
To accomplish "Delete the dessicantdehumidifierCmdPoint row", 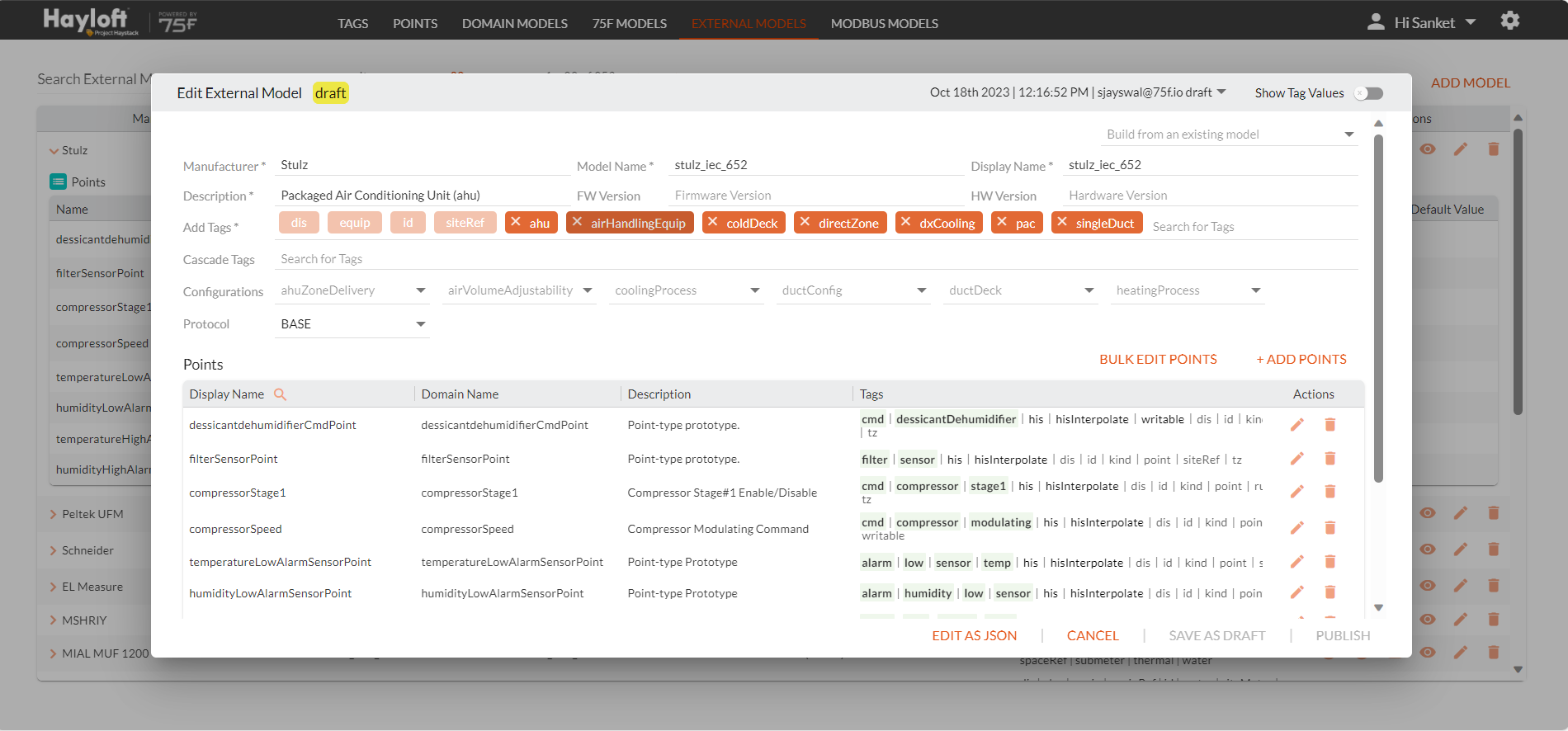I will 1329,425.
